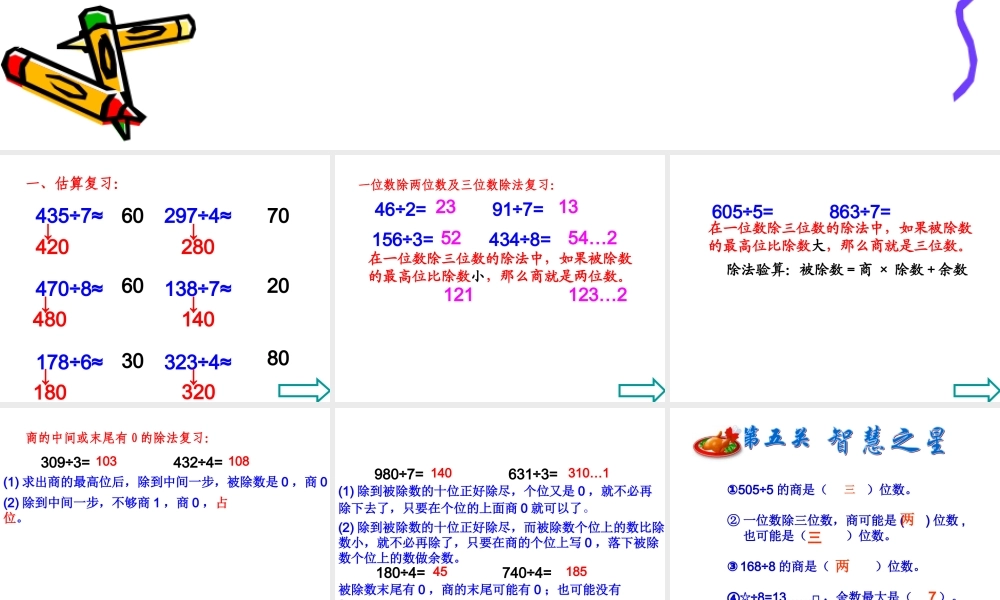Click the green arrow on the division review slide

[641, 391]
